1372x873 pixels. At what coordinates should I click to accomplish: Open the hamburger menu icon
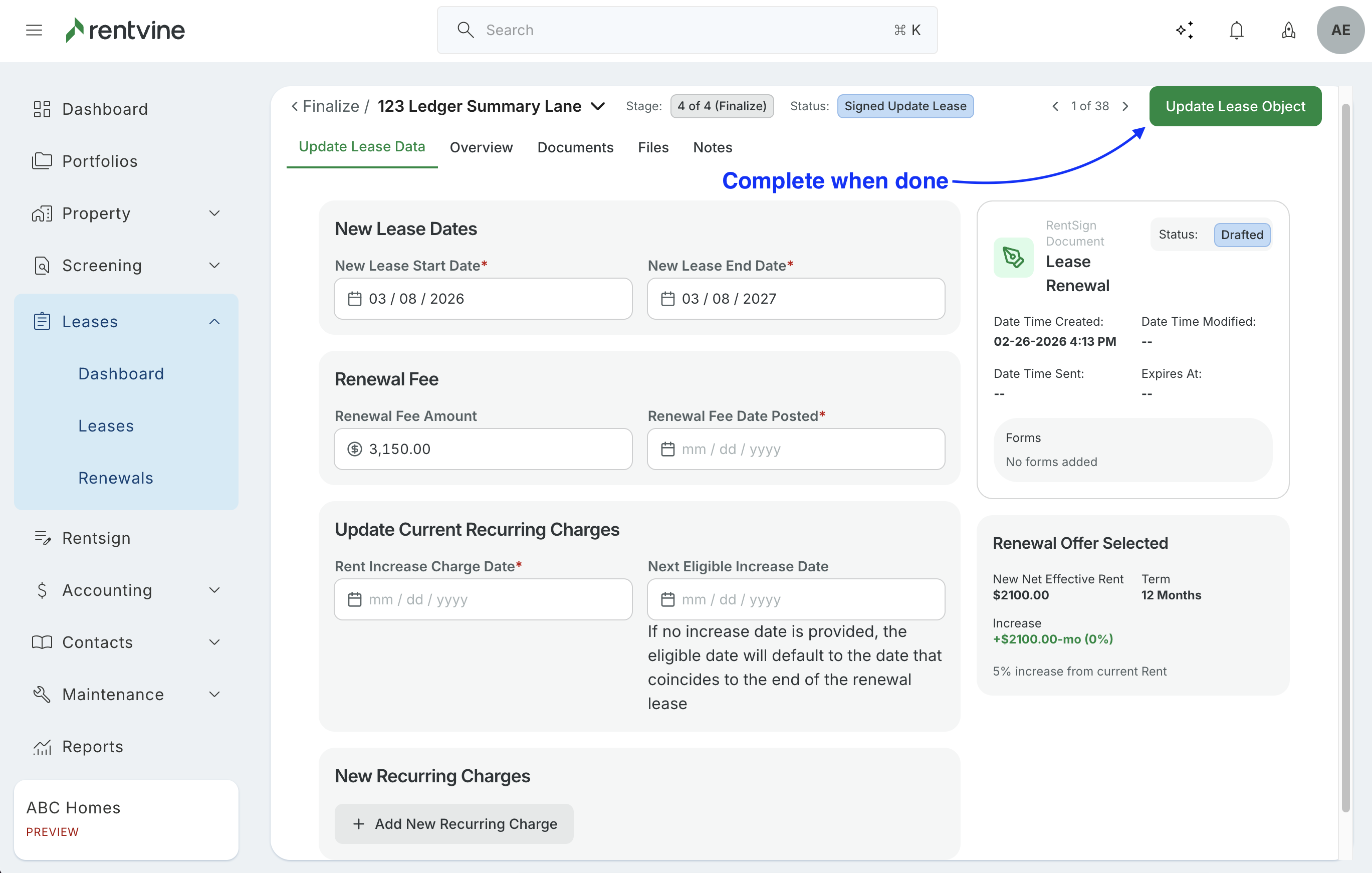click(34, 30)
